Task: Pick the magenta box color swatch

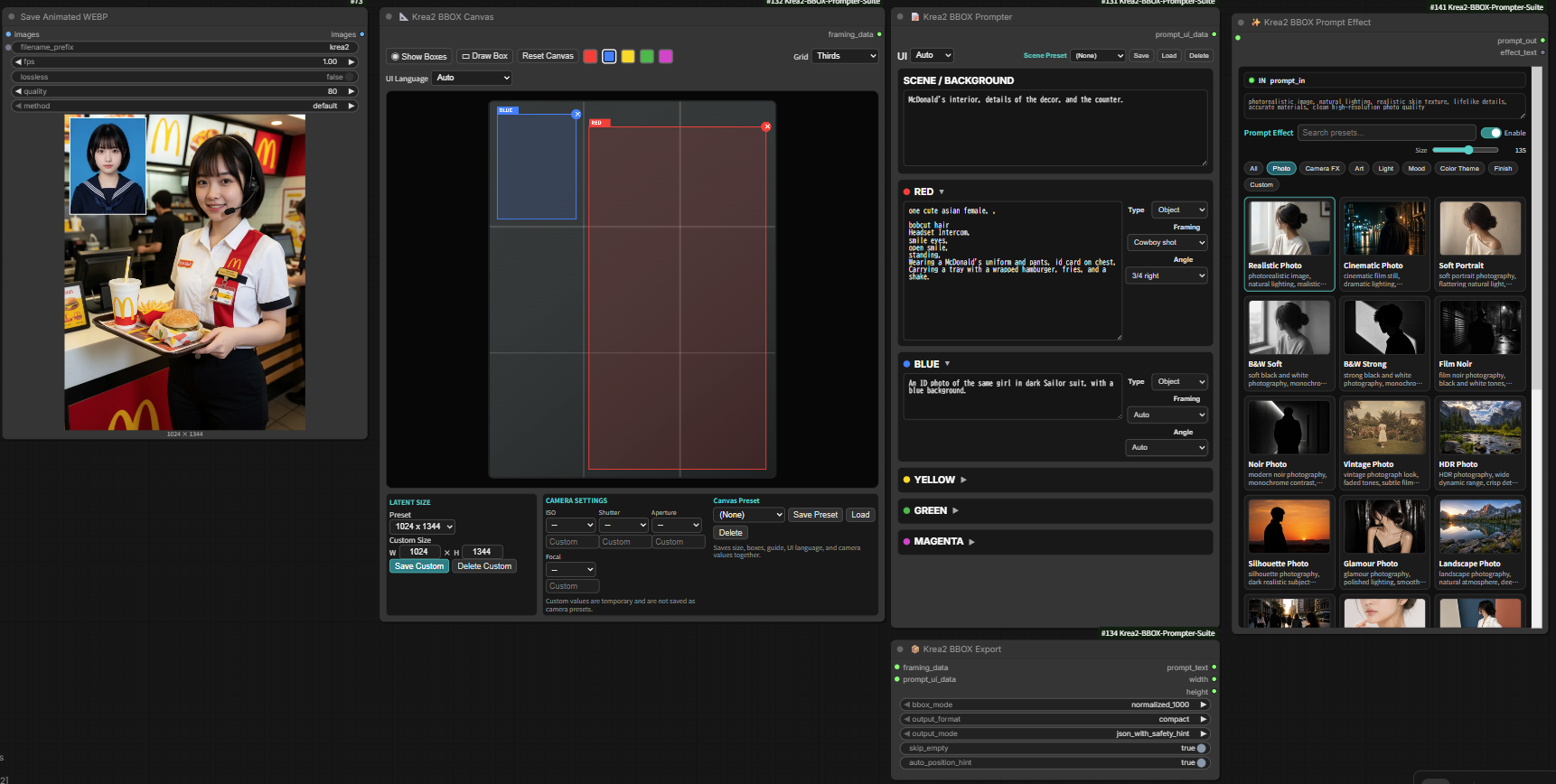Action: (666, 56)
